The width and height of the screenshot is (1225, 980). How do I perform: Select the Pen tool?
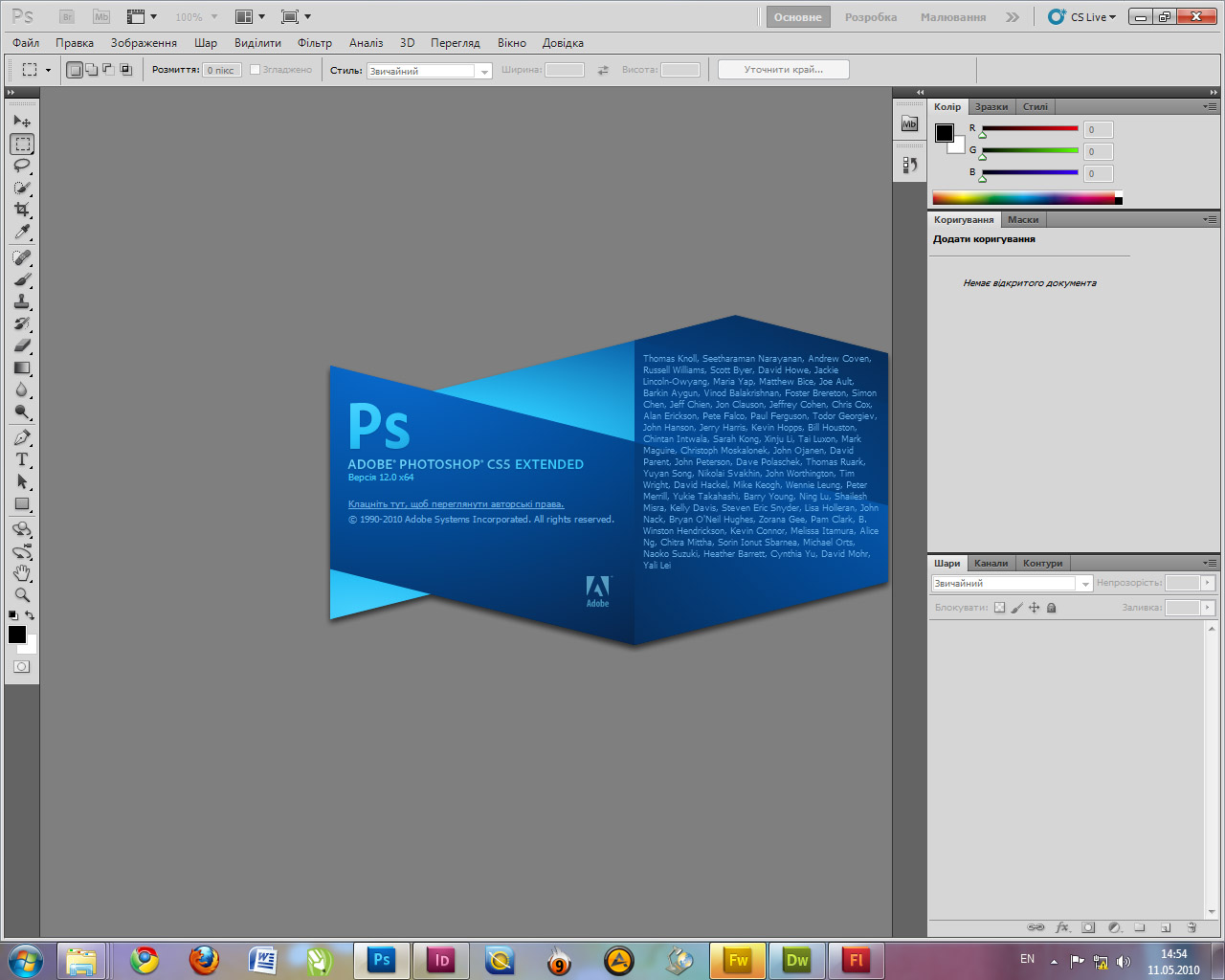22,438
